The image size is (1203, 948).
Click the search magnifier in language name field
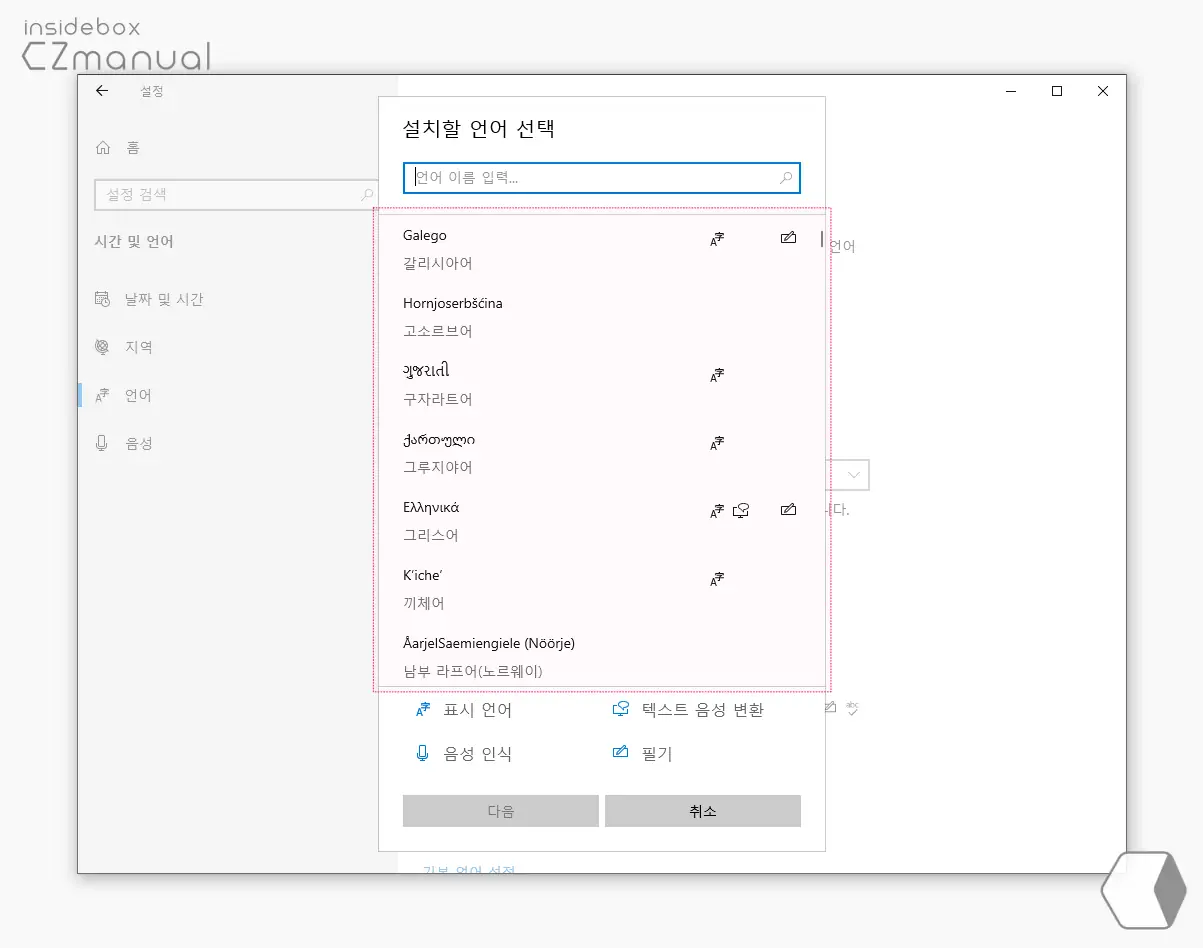[786, 178]
